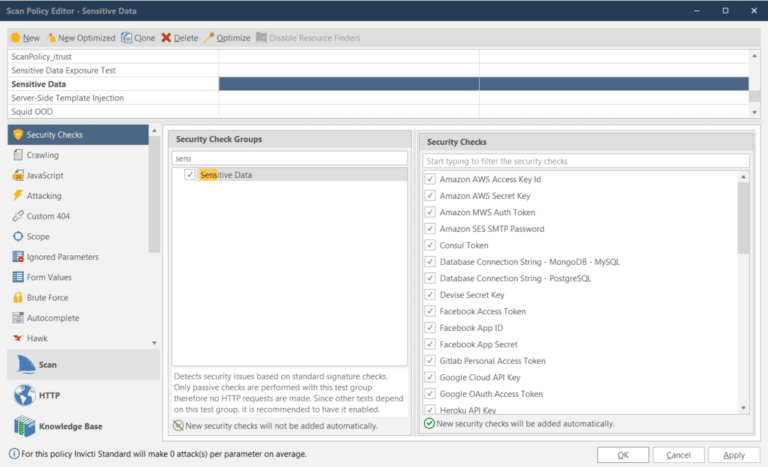The width and height of the screenshot is (768, 467).
Task: Click the red Delete icon
Action: click(x=167, y=38)
